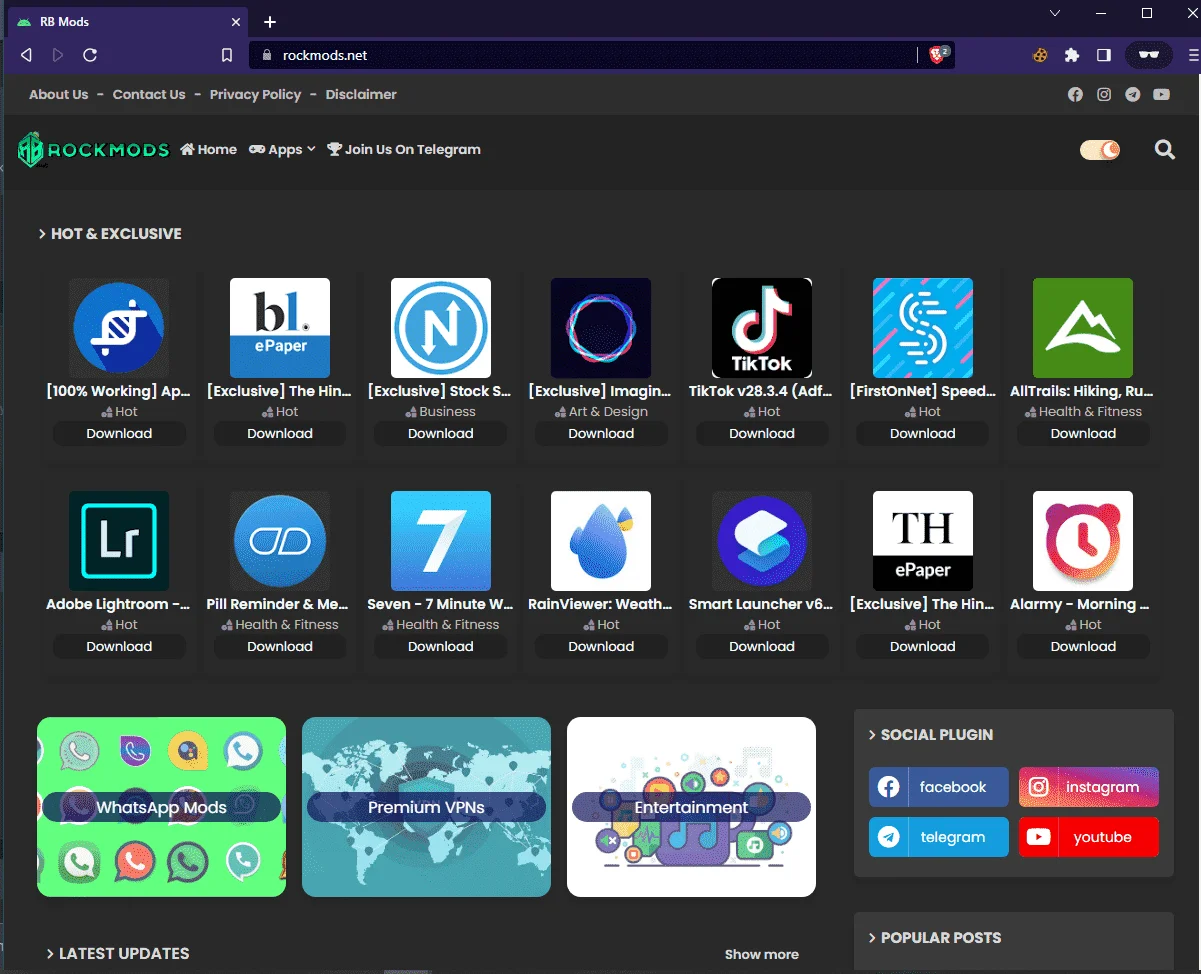Click the Adobe Lightroom Lr icon
Viewport: 1201px width, 974px height.
pyautogui.click(x=119, y=541)
